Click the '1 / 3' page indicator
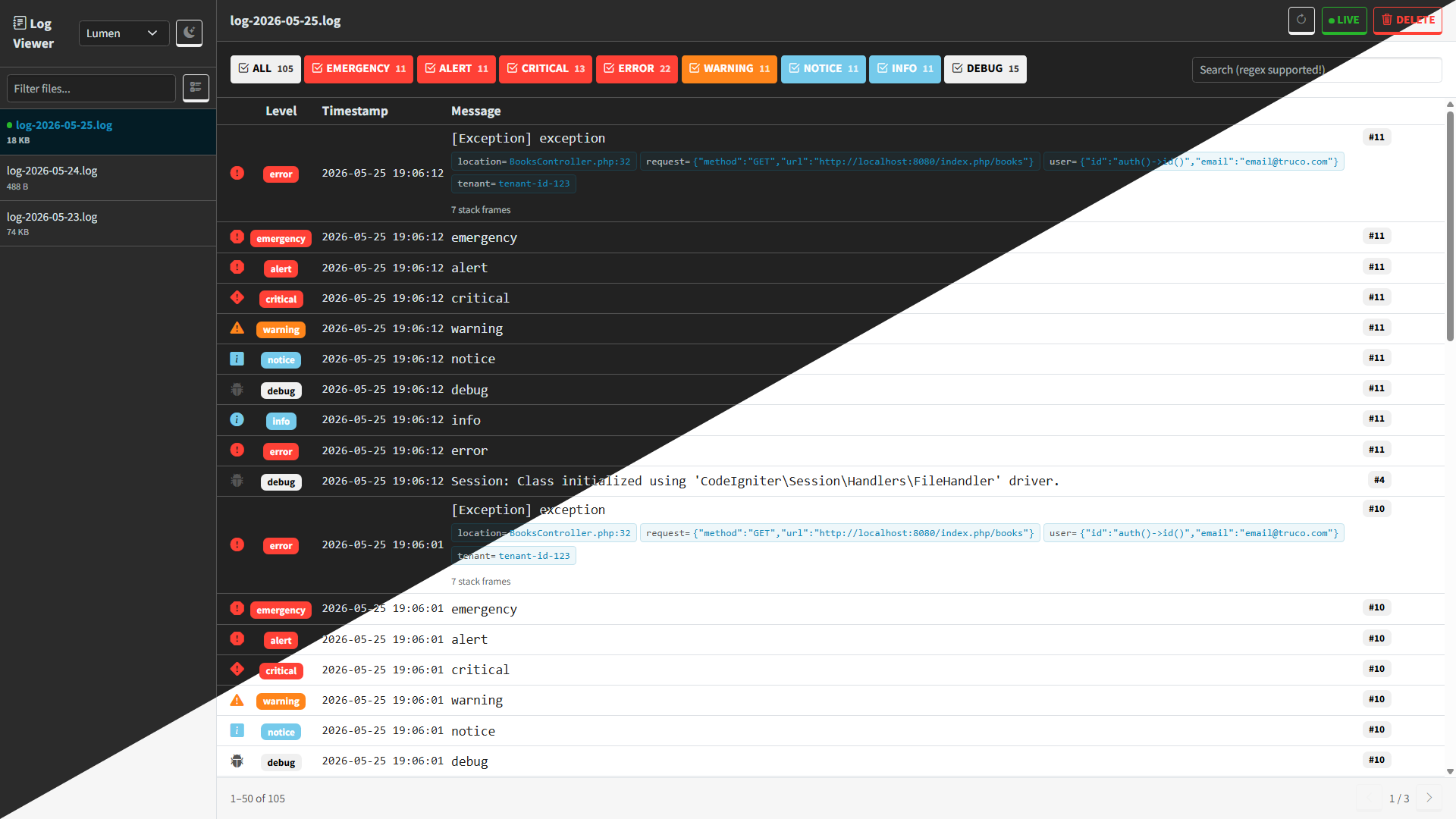 (1399, 799)
